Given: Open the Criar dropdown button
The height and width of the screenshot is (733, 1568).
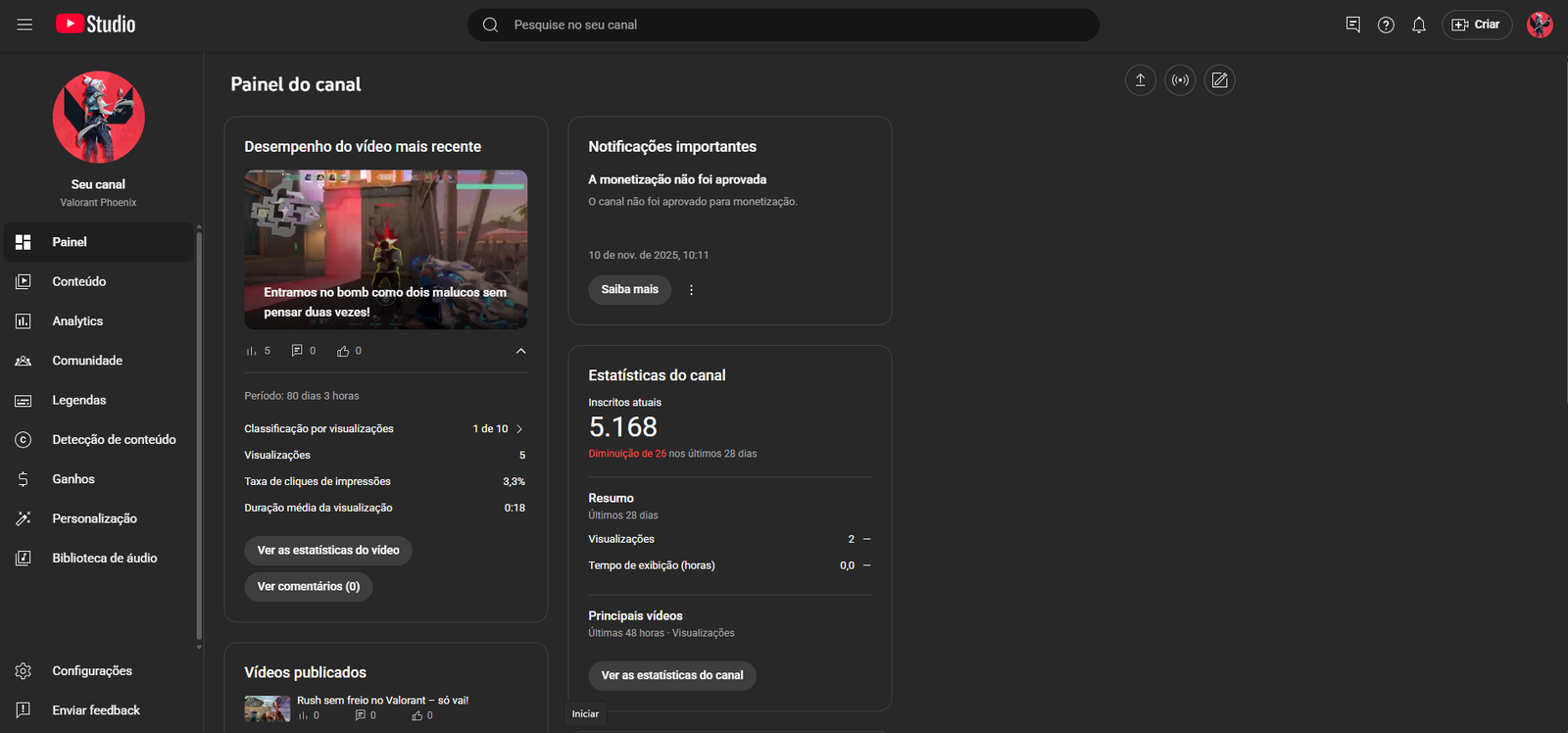Looking at the screenshot, I should [1476, 25].
